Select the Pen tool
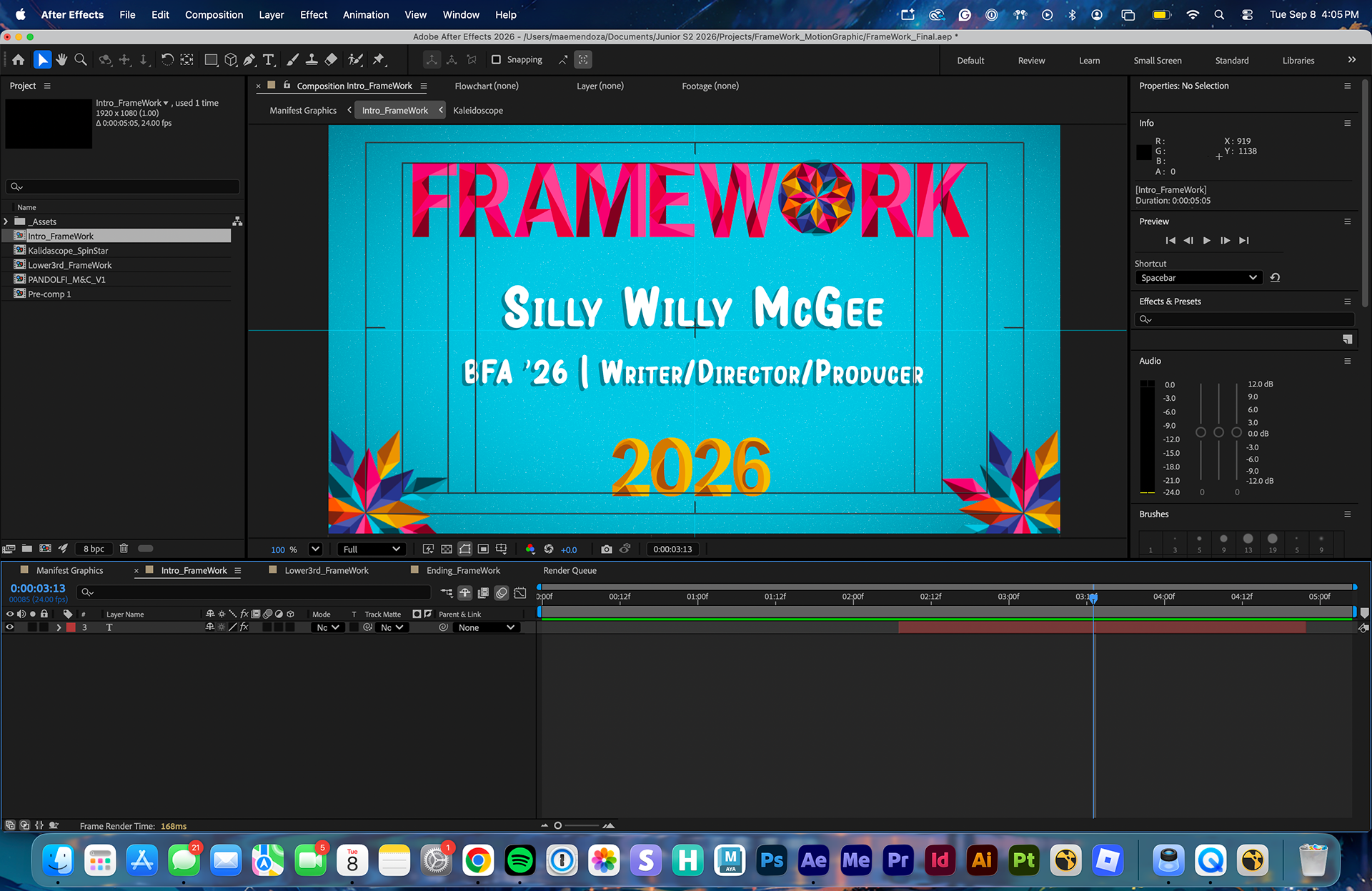 (x=249, y=60)
